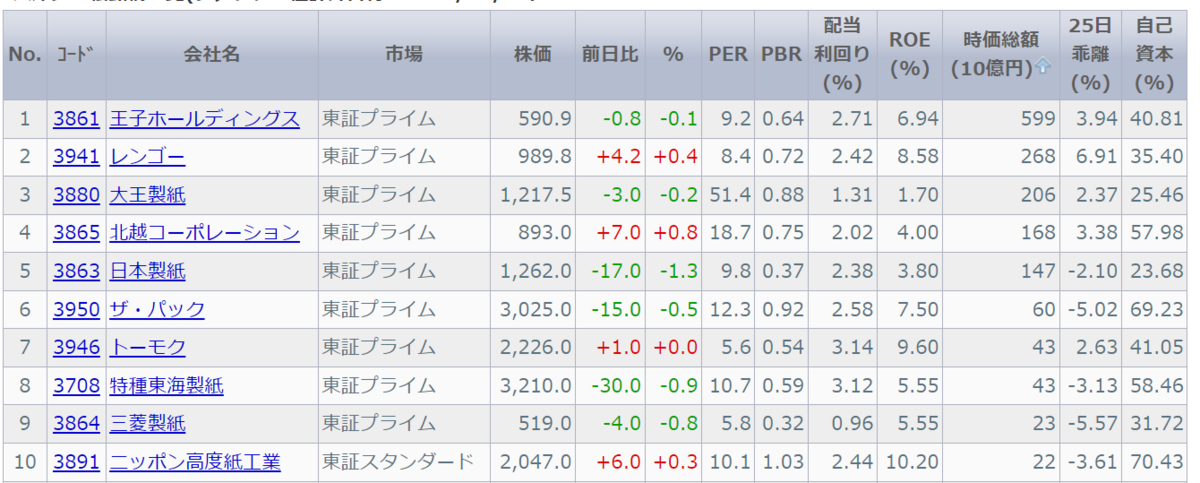Open 特種東海製紙 company page
Viewport: 1200px width, 483px height.
[x=166, y=385]
